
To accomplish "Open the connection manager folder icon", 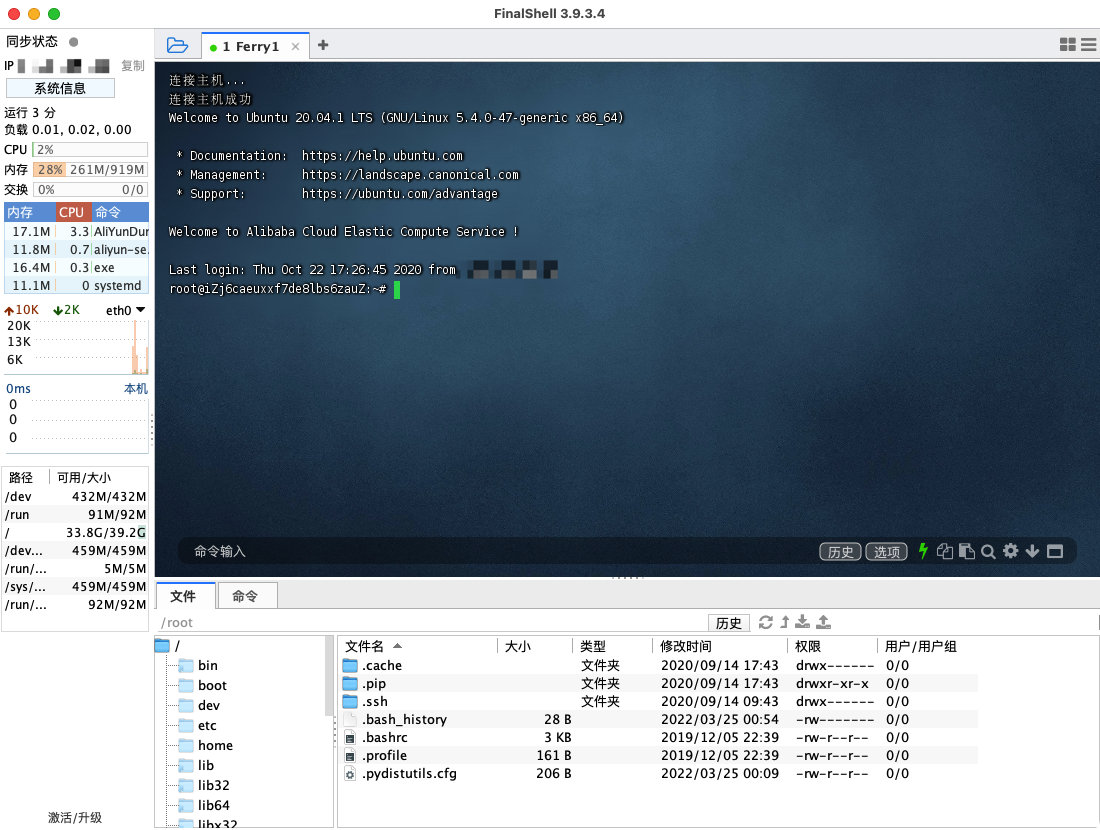I will (177, 45).
